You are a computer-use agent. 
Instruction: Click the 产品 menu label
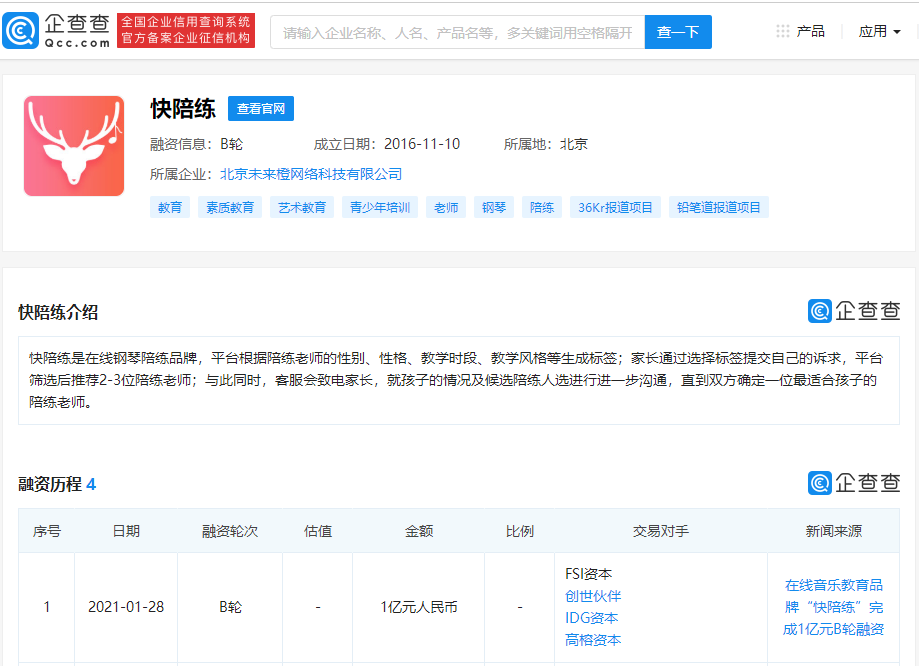811,31
